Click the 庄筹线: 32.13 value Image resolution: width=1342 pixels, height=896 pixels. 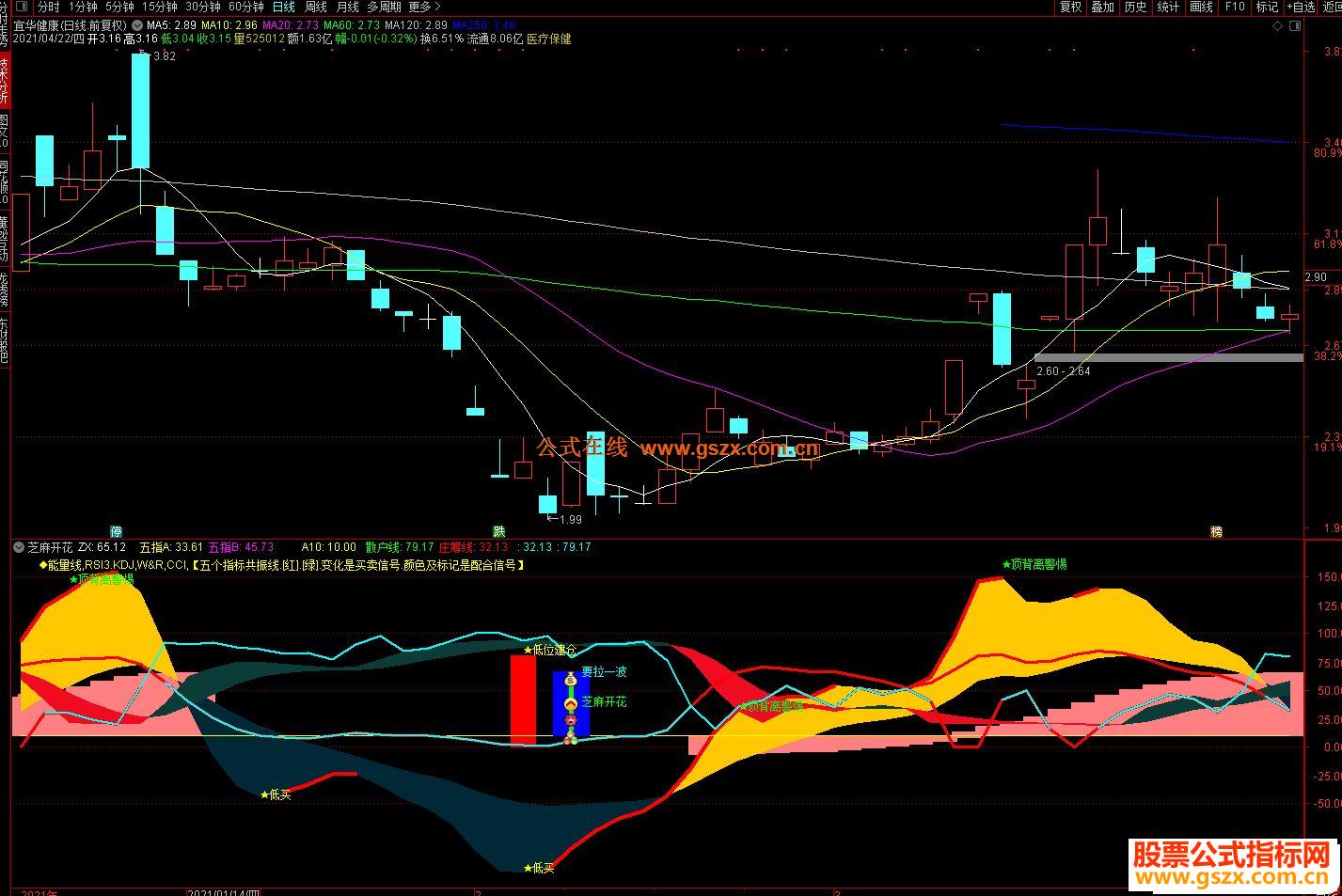474,546
